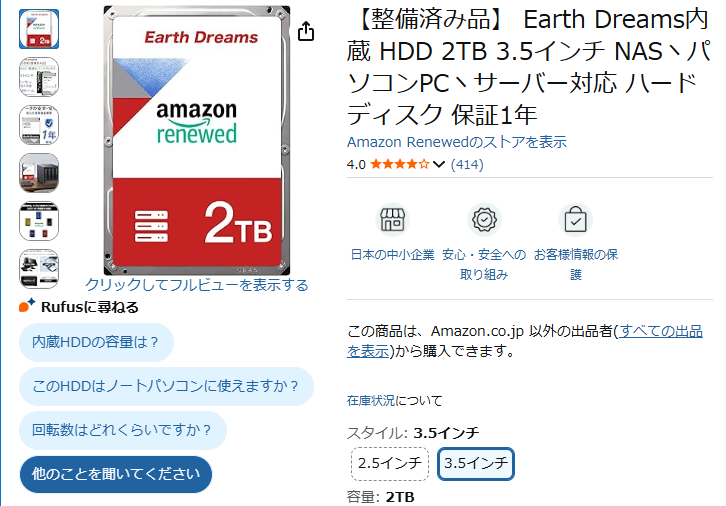Open full view of main product image

pyautogui.click(x=196, y=285)
